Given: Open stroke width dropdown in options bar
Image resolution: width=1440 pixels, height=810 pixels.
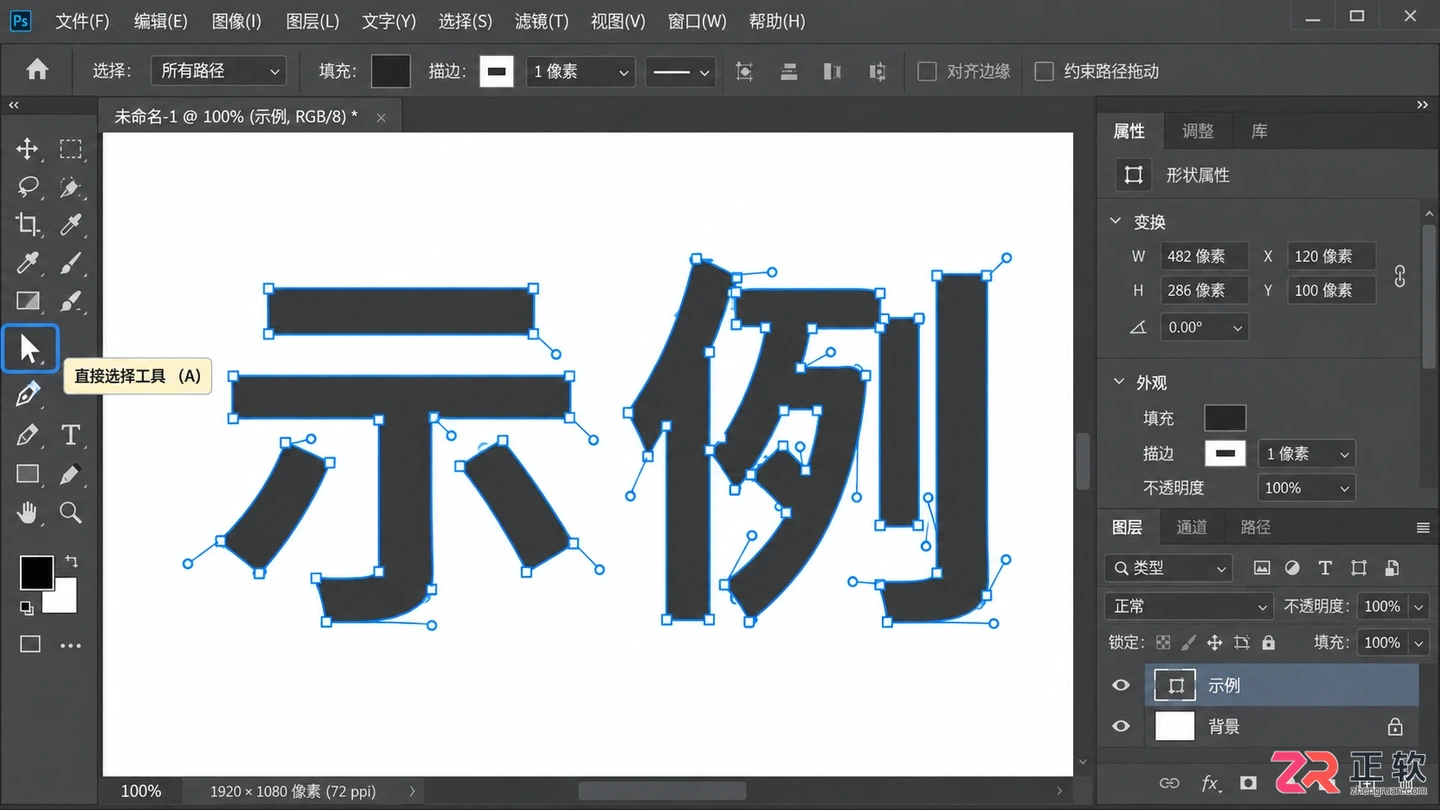Looking at the screenshot, I should [x=580, y=71].
